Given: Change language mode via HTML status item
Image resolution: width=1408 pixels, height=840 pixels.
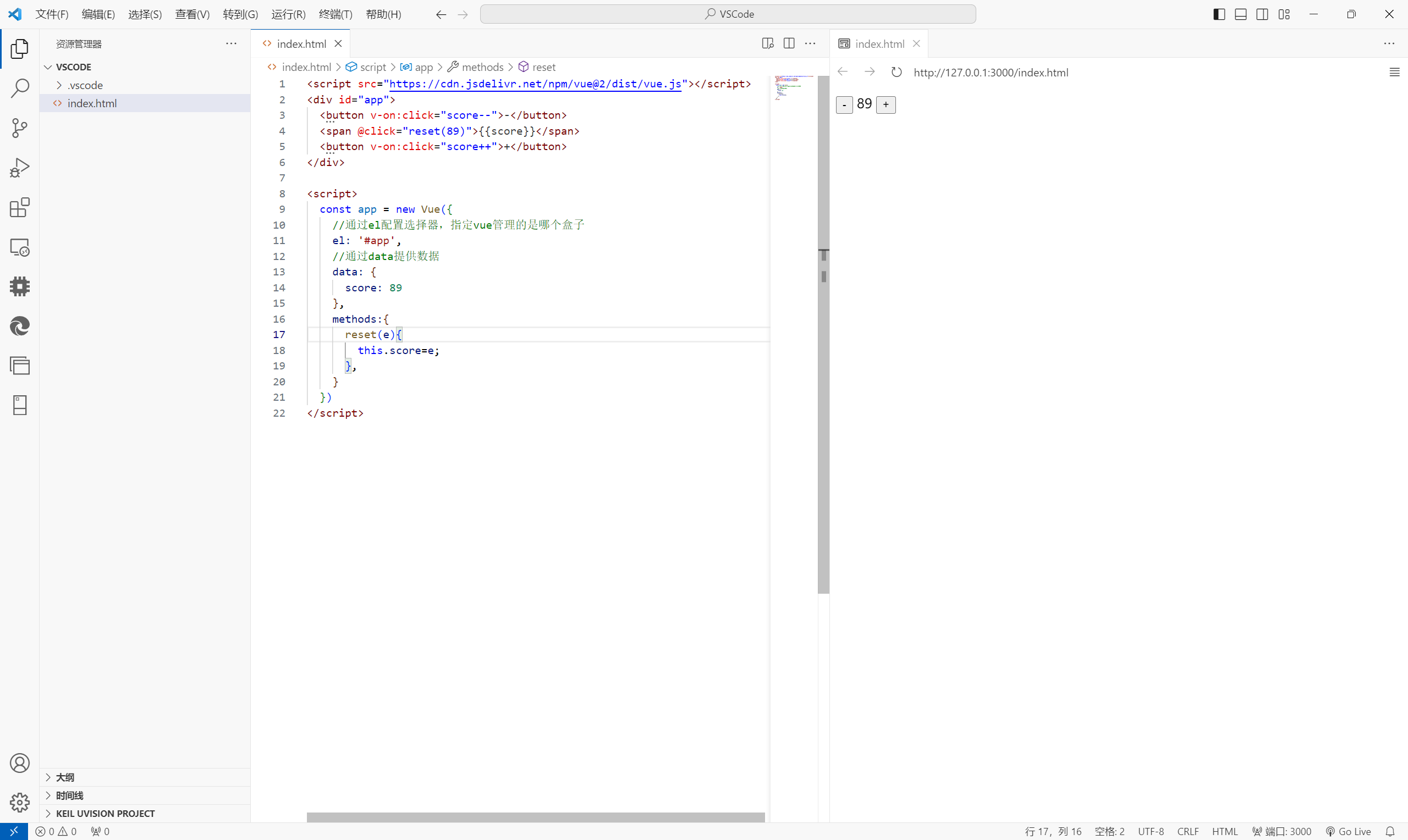Looking at the screenshot, I should (1224, 831).
